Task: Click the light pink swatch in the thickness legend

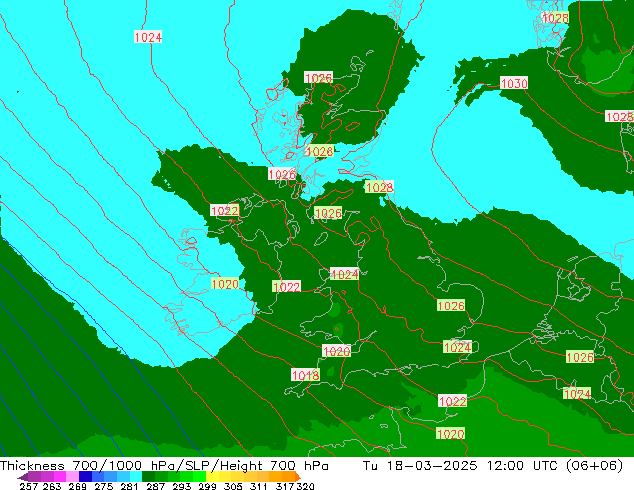Action: click(72, 476)
